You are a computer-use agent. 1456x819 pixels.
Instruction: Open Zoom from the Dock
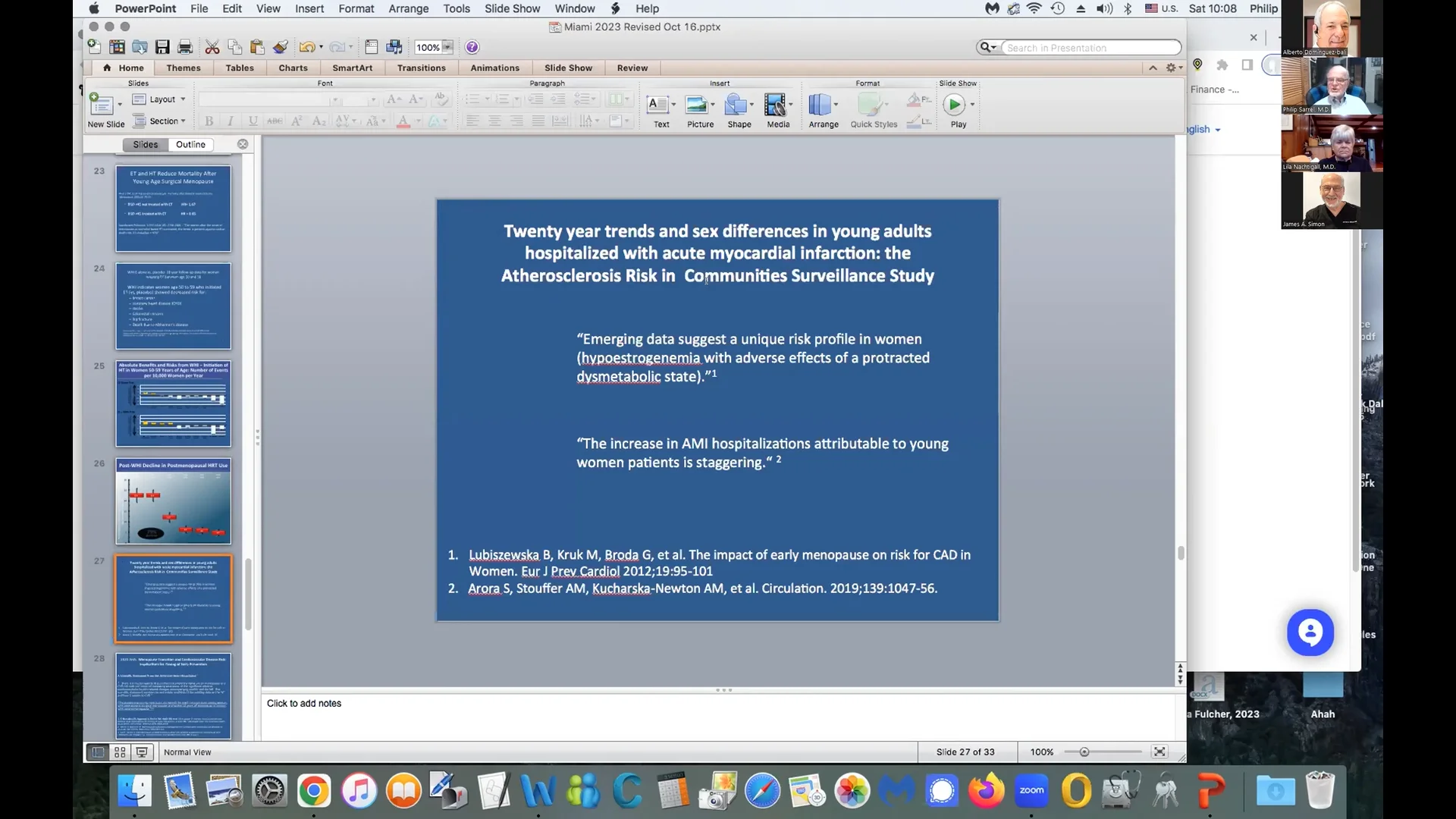tap(1031, 791)
